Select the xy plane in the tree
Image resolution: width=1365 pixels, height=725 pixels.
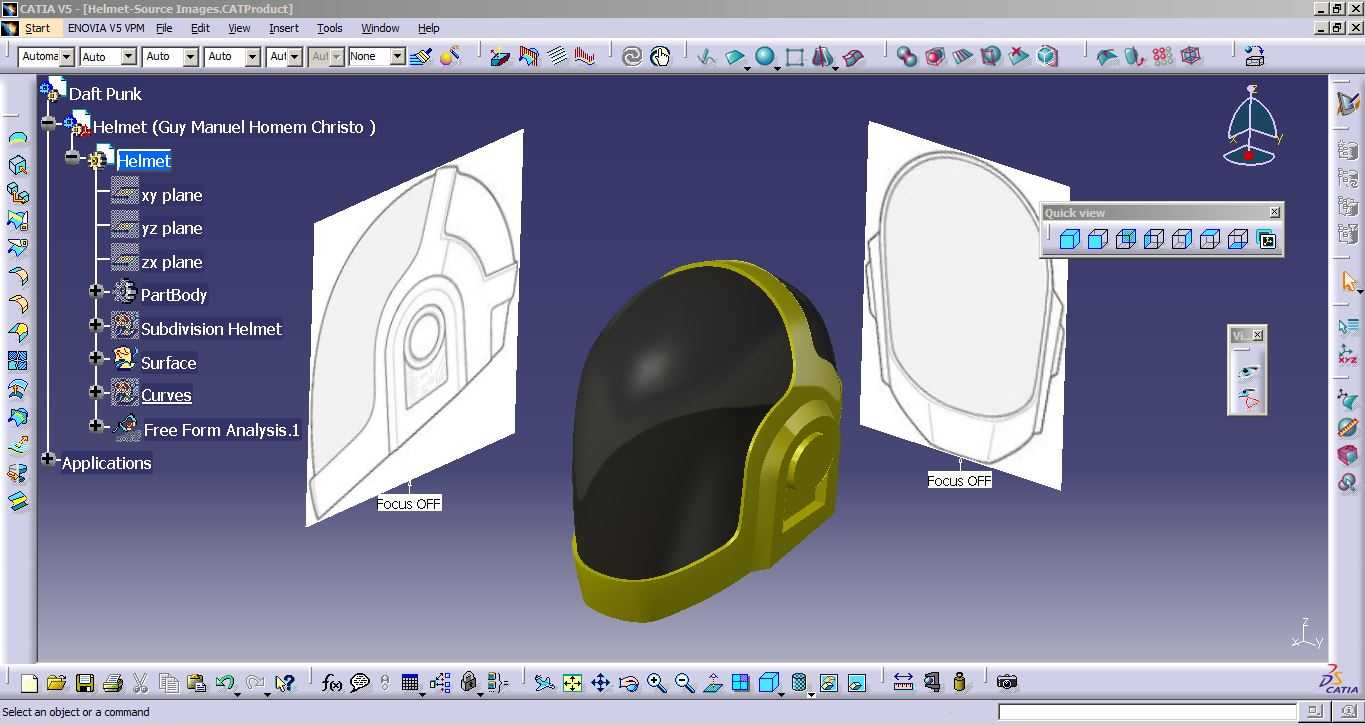(x=172, y=195)
